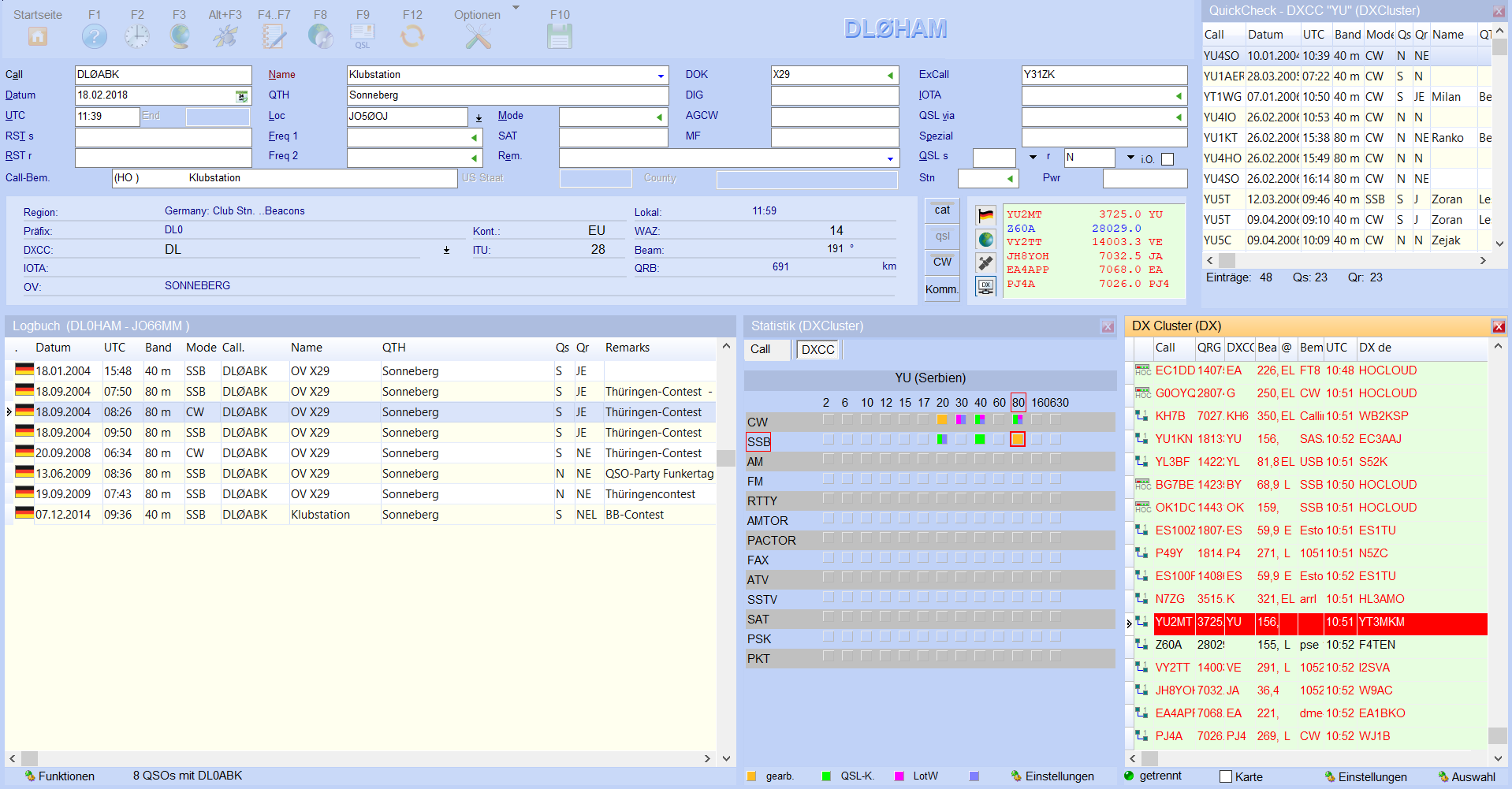Click the Startseite home icon
Viewport: 1512px width, 789px height.
click(x=38, y=36)
